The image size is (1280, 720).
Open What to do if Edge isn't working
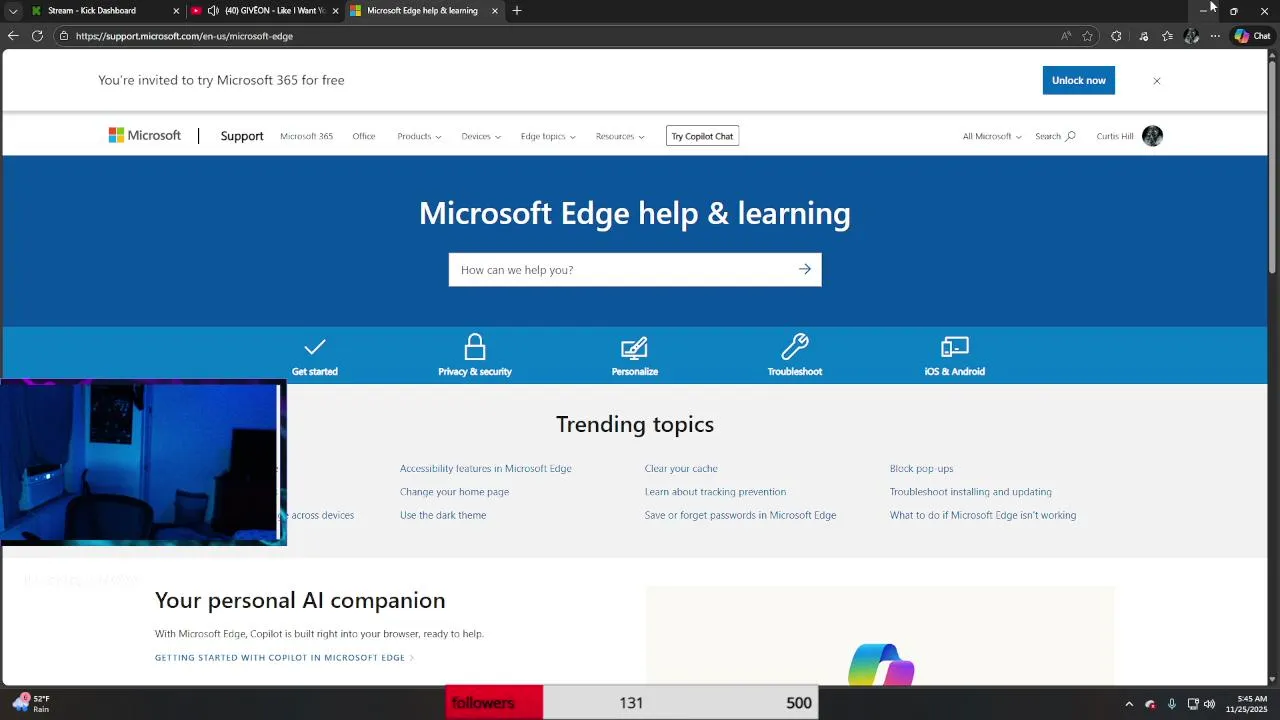click(983, 515)
